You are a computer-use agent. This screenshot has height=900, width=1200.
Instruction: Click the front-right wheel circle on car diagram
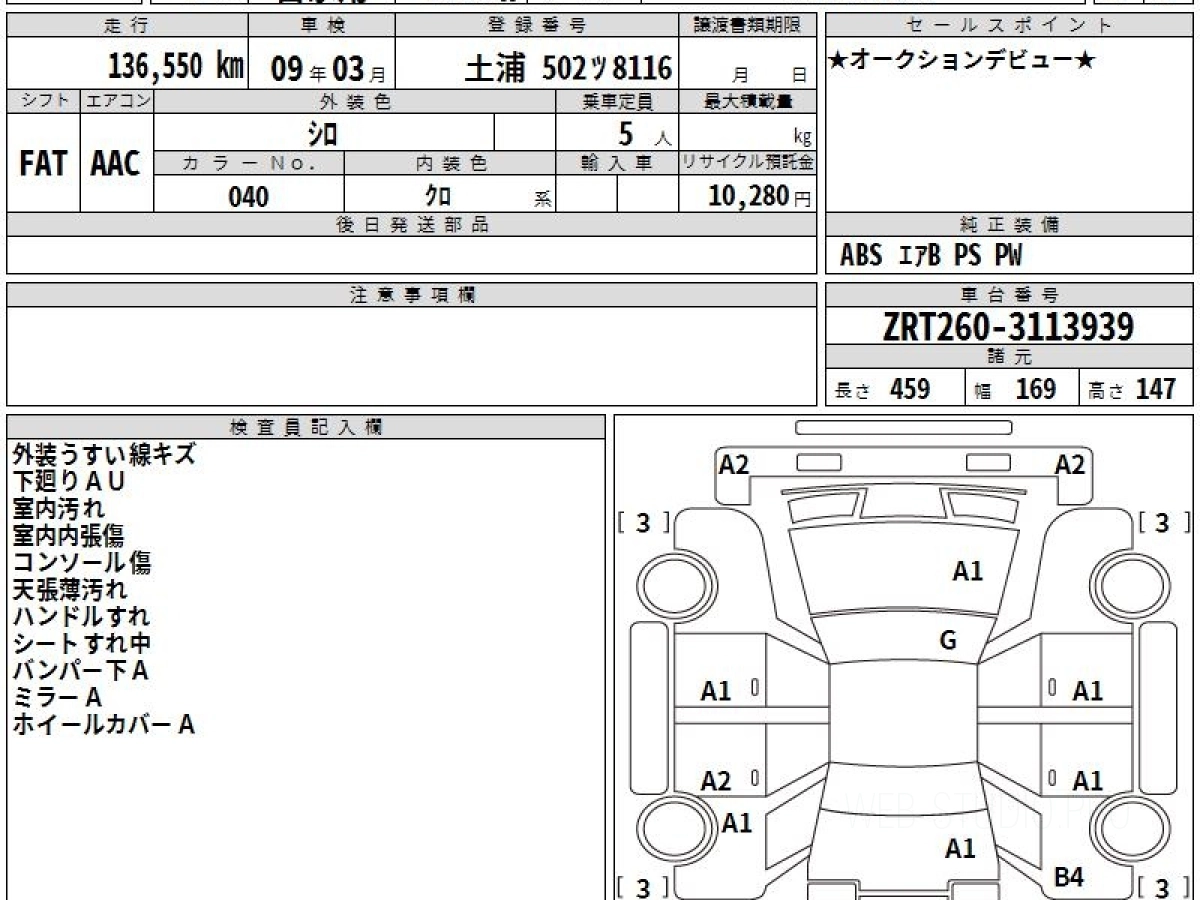1125,582
